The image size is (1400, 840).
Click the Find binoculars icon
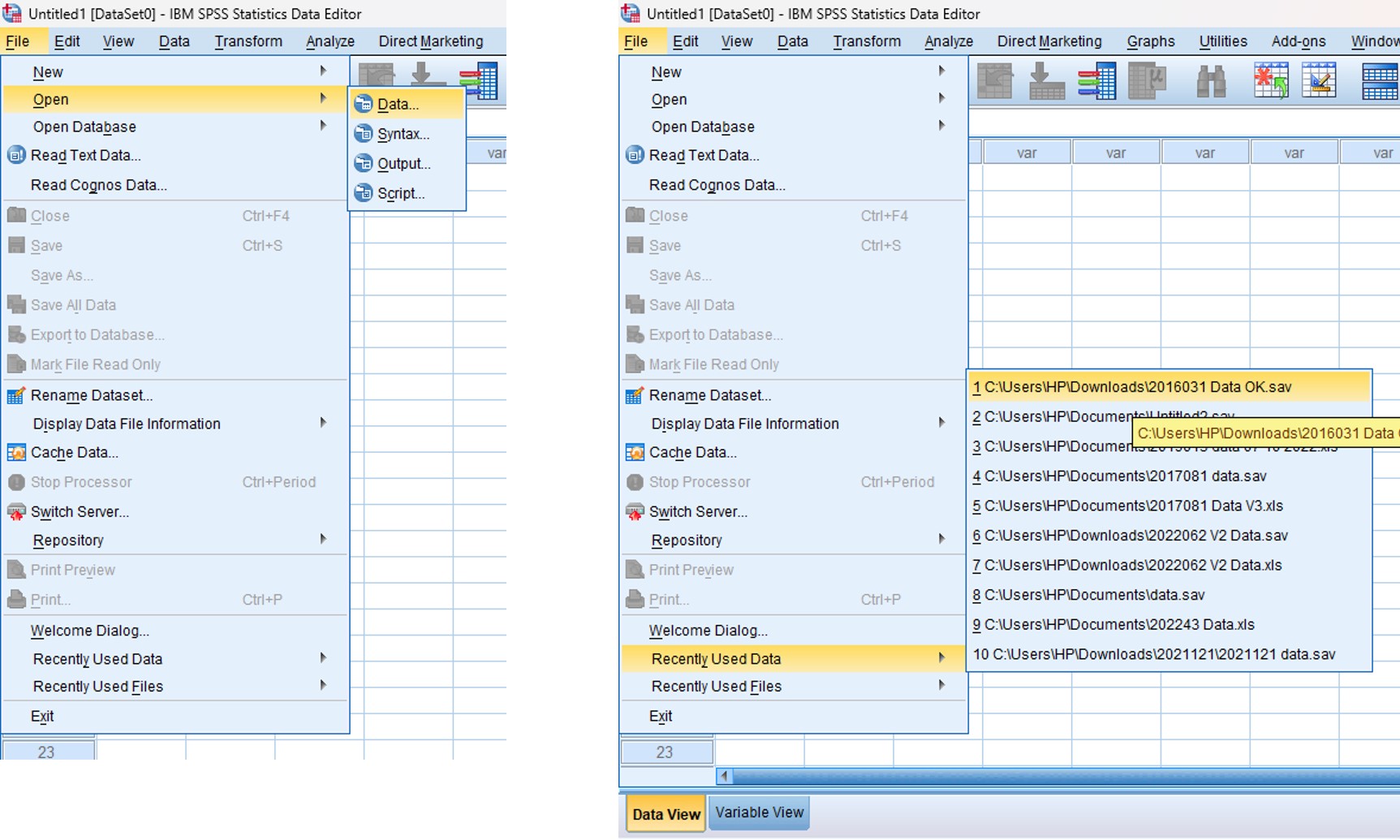tap(1211, 82)
